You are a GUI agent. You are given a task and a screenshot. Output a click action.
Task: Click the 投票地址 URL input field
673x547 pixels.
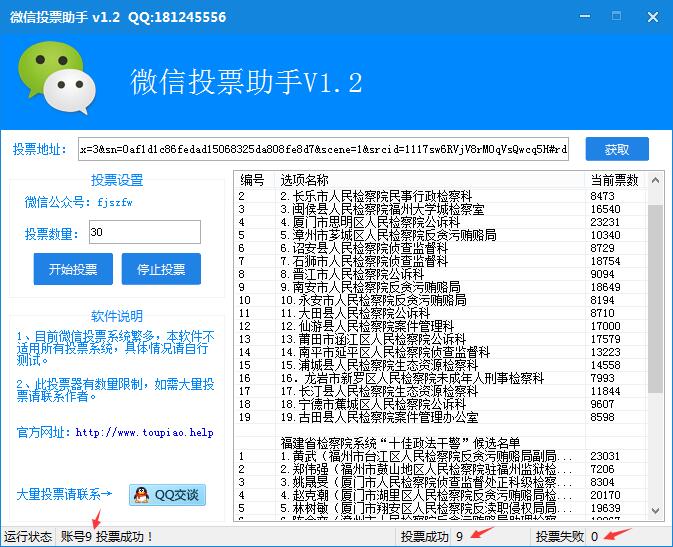(323, 149)
